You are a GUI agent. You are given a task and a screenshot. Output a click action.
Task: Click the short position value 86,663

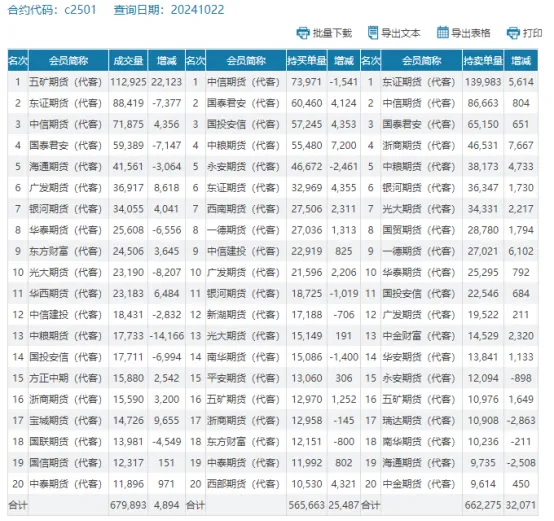483,103
